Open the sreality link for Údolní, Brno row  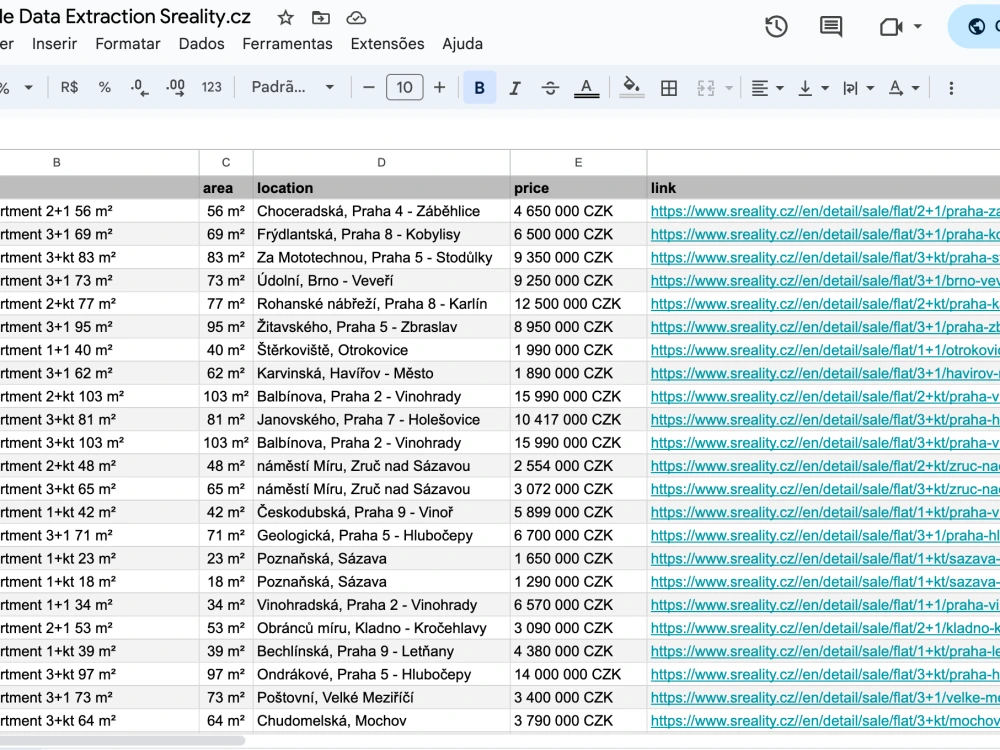click(x=825, y=281)
